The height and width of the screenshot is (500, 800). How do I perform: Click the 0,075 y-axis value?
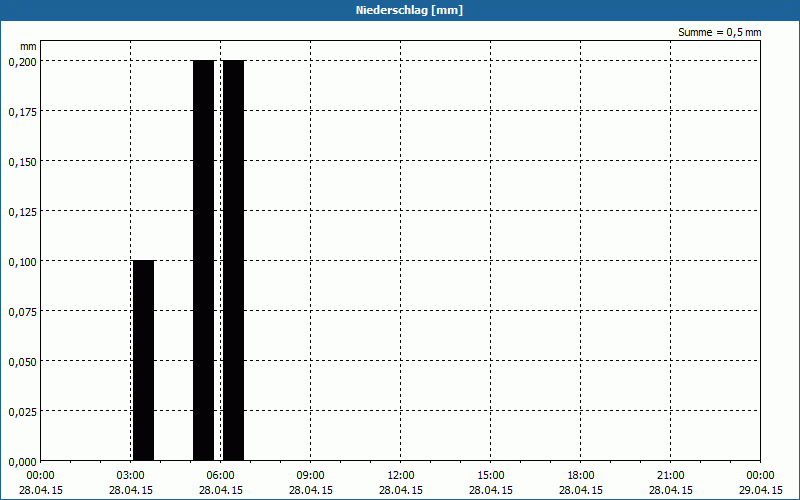pyautogui.click(x=22, y=312)
